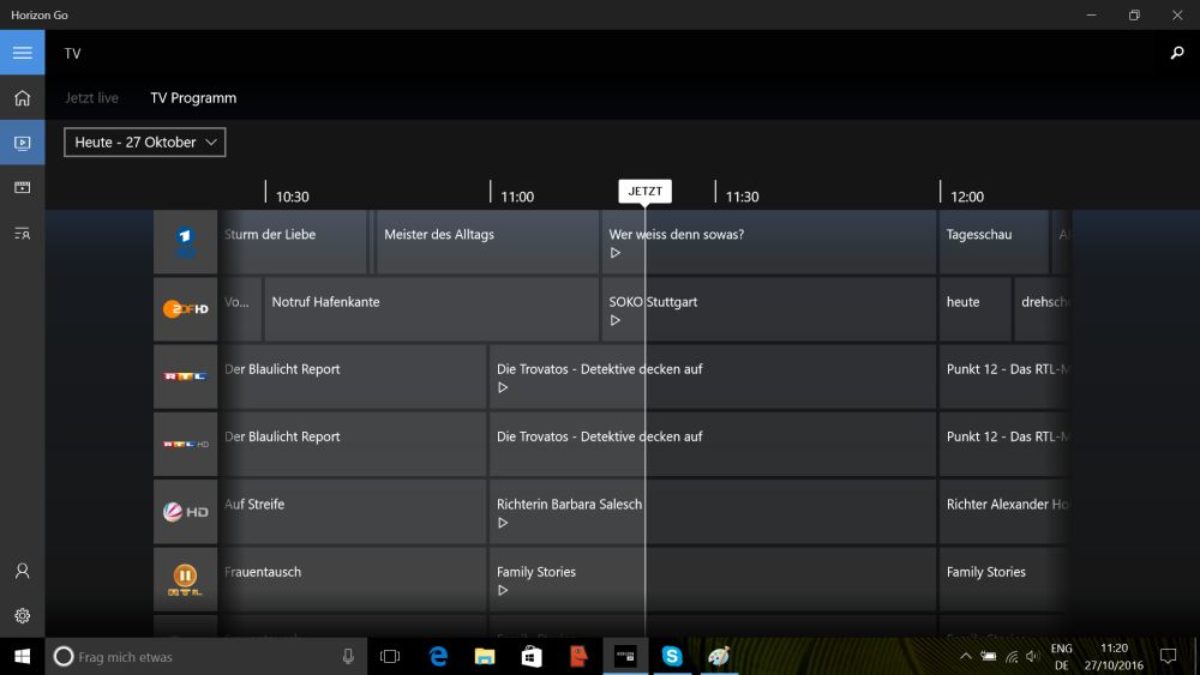The width and height of the screenshot is (1200, 675).
Task: Open the settings gear in the sidebar
Action: coord(22,616)
